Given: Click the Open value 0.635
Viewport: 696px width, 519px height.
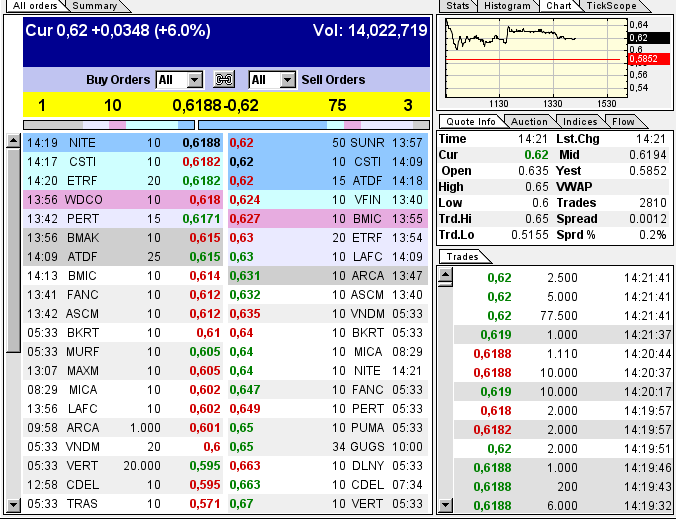Looking at the screenshot, I should pos(533,171).
